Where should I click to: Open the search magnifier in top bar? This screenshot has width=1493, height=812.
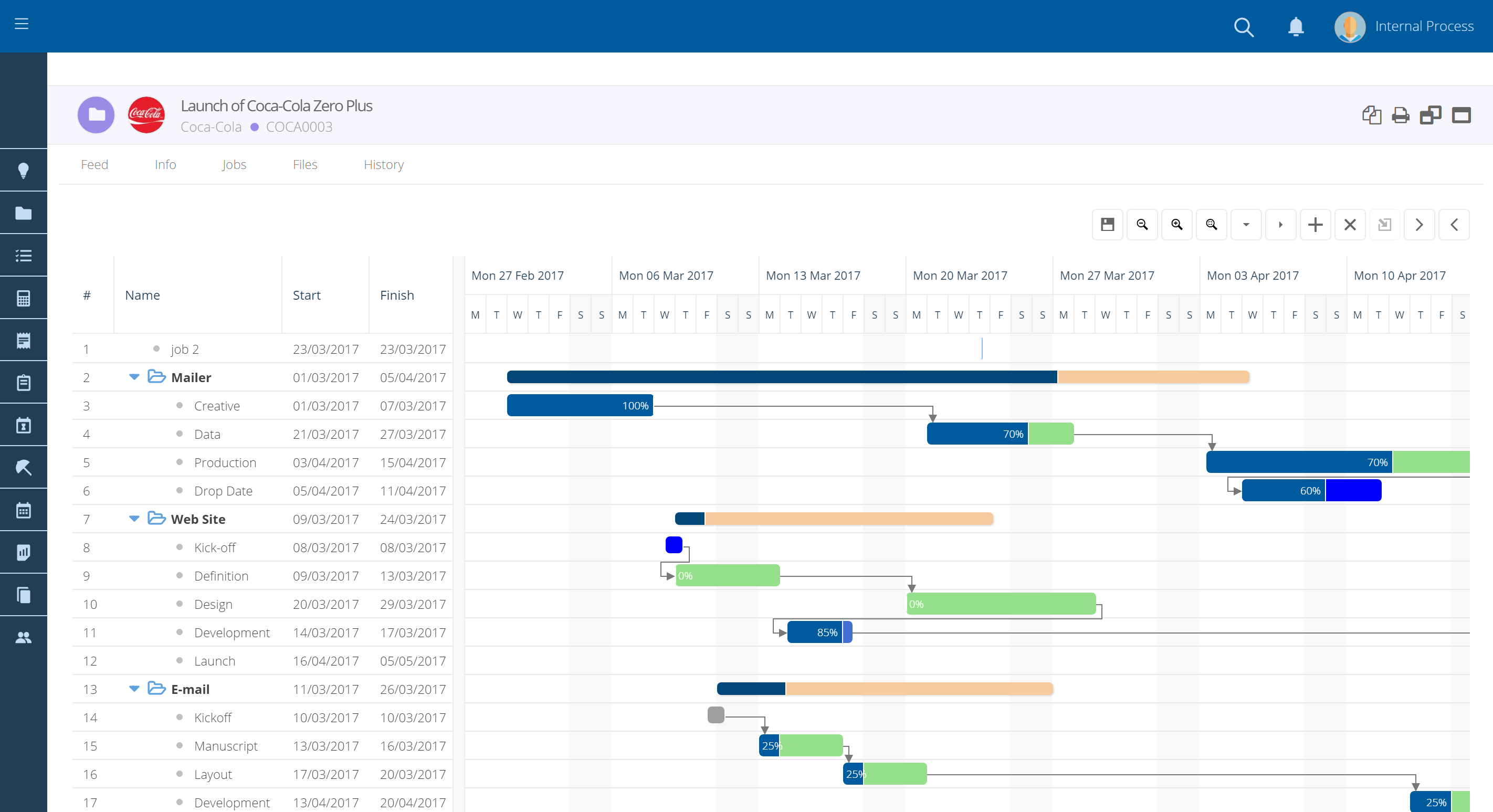click(1243, 27)
